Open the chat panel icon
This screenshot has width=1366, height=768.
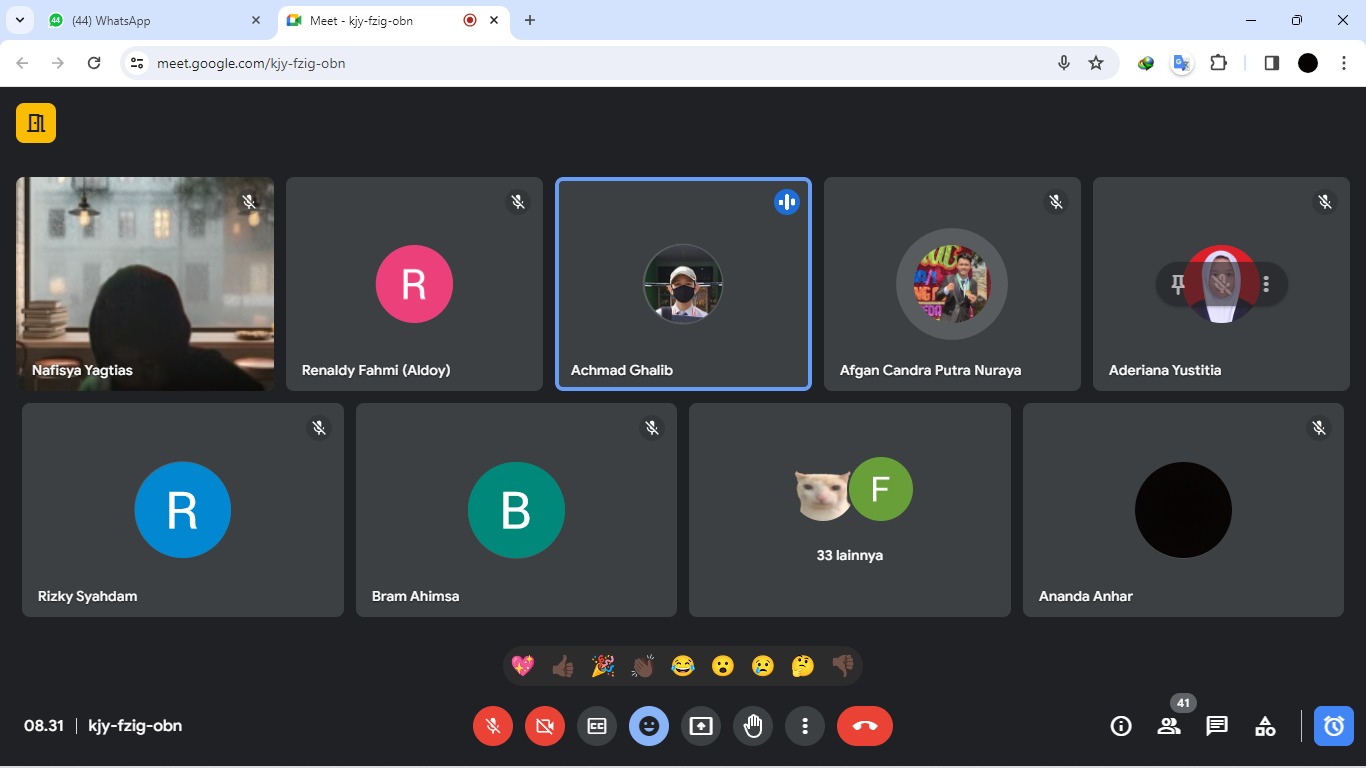tap(1216, 726)
